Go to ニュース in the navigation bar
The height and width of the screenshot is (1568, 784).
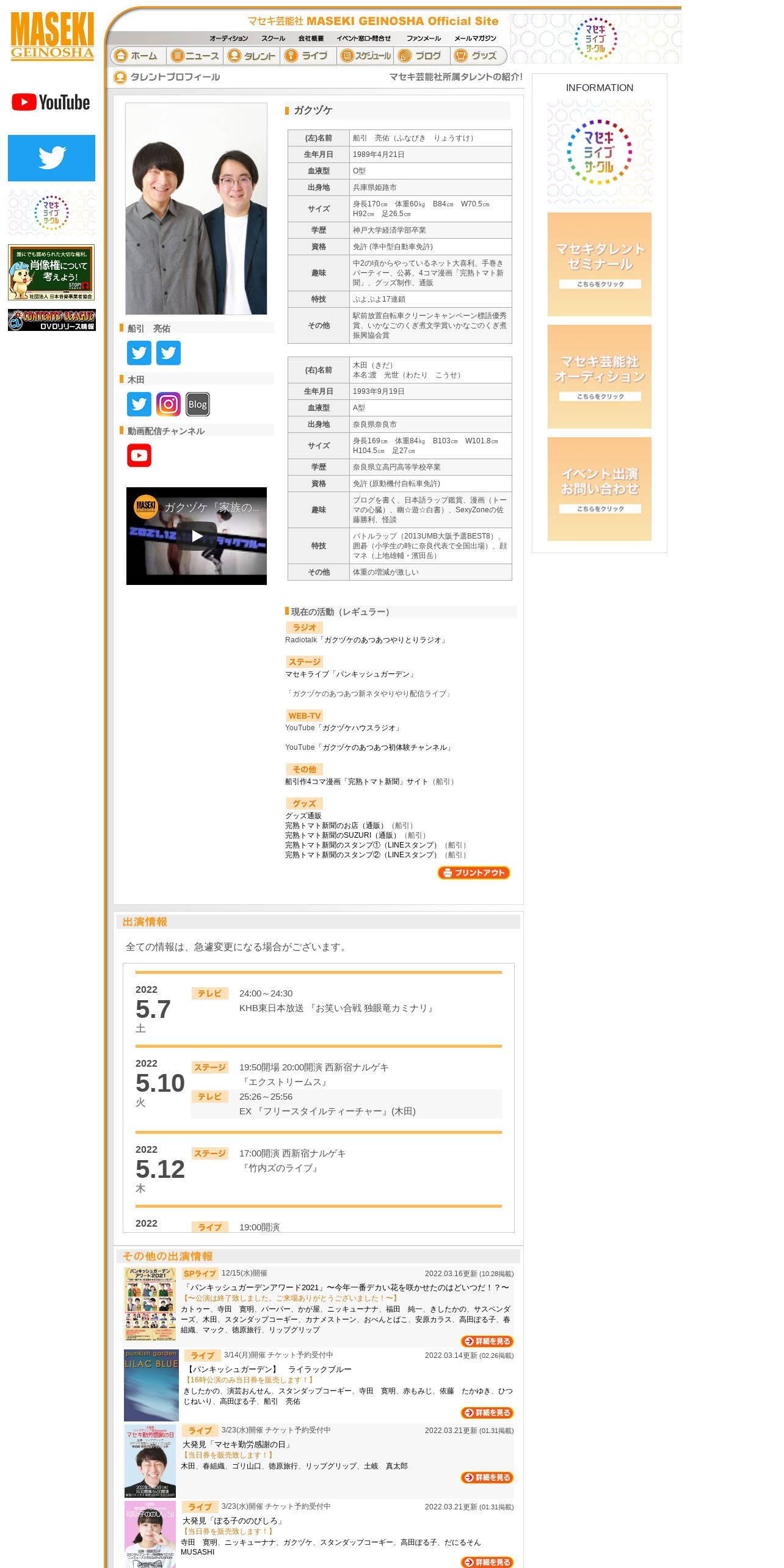[195, 56]
